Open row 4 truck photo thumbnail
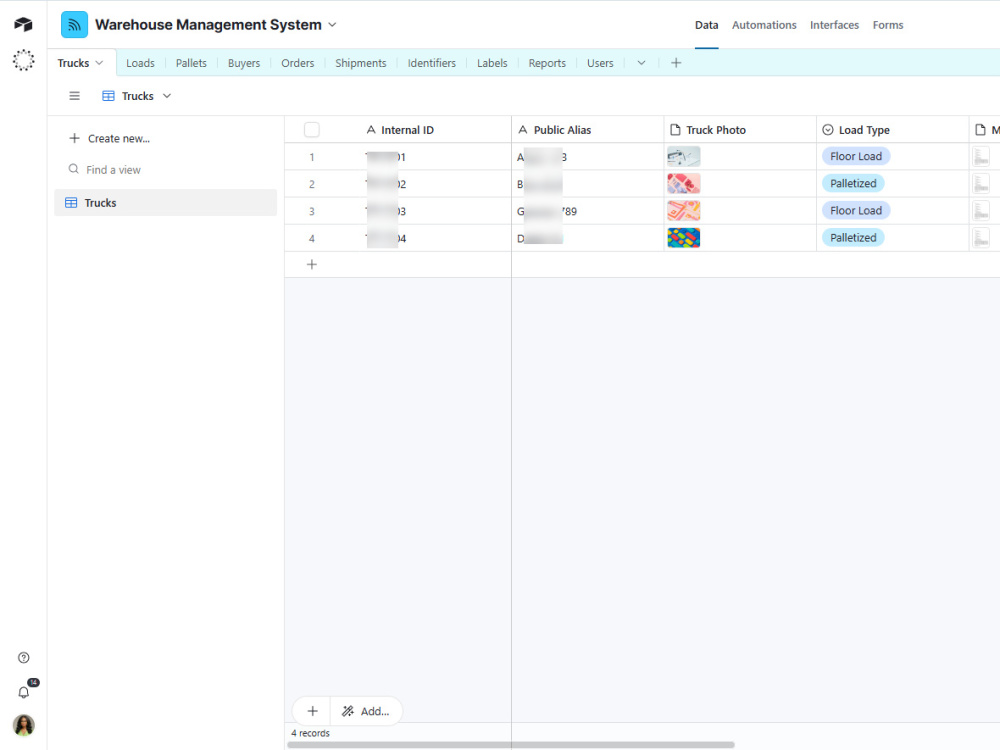 click(x=684, y=238)
